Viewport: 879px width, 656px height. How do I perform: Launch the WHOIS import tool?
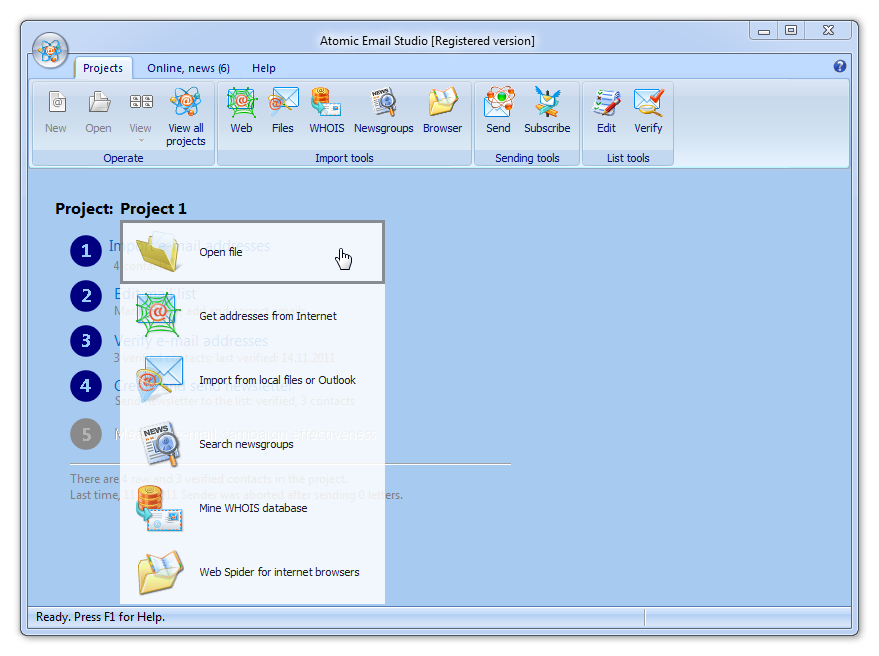(x=326, y=110)
